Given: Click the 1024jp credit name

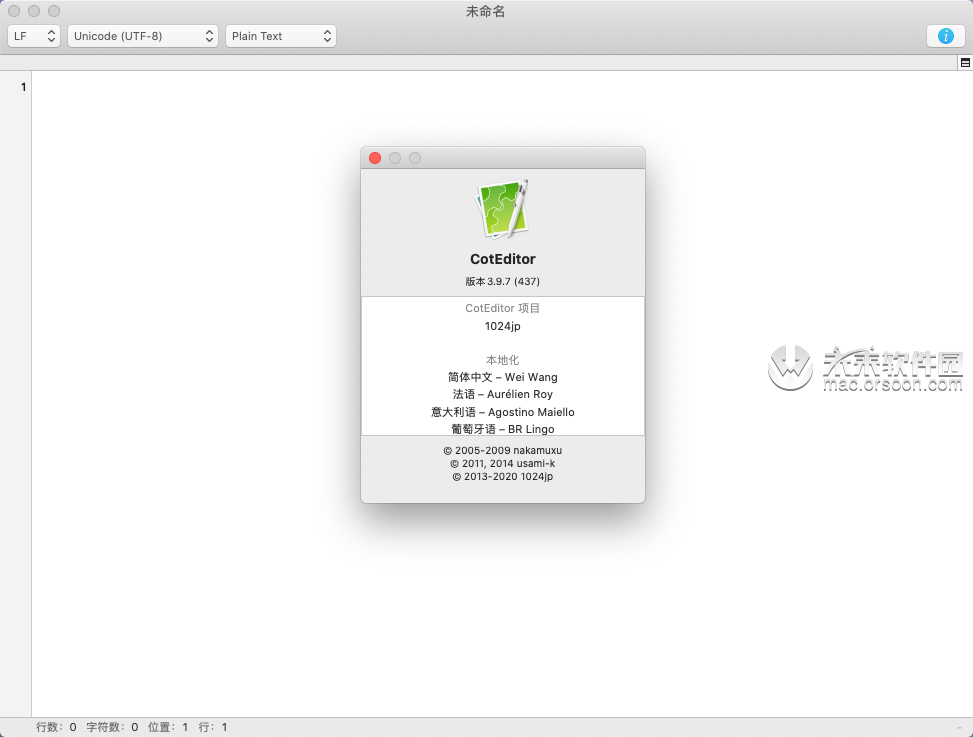Looking at the screenshot, I should (x=503, y=326).
